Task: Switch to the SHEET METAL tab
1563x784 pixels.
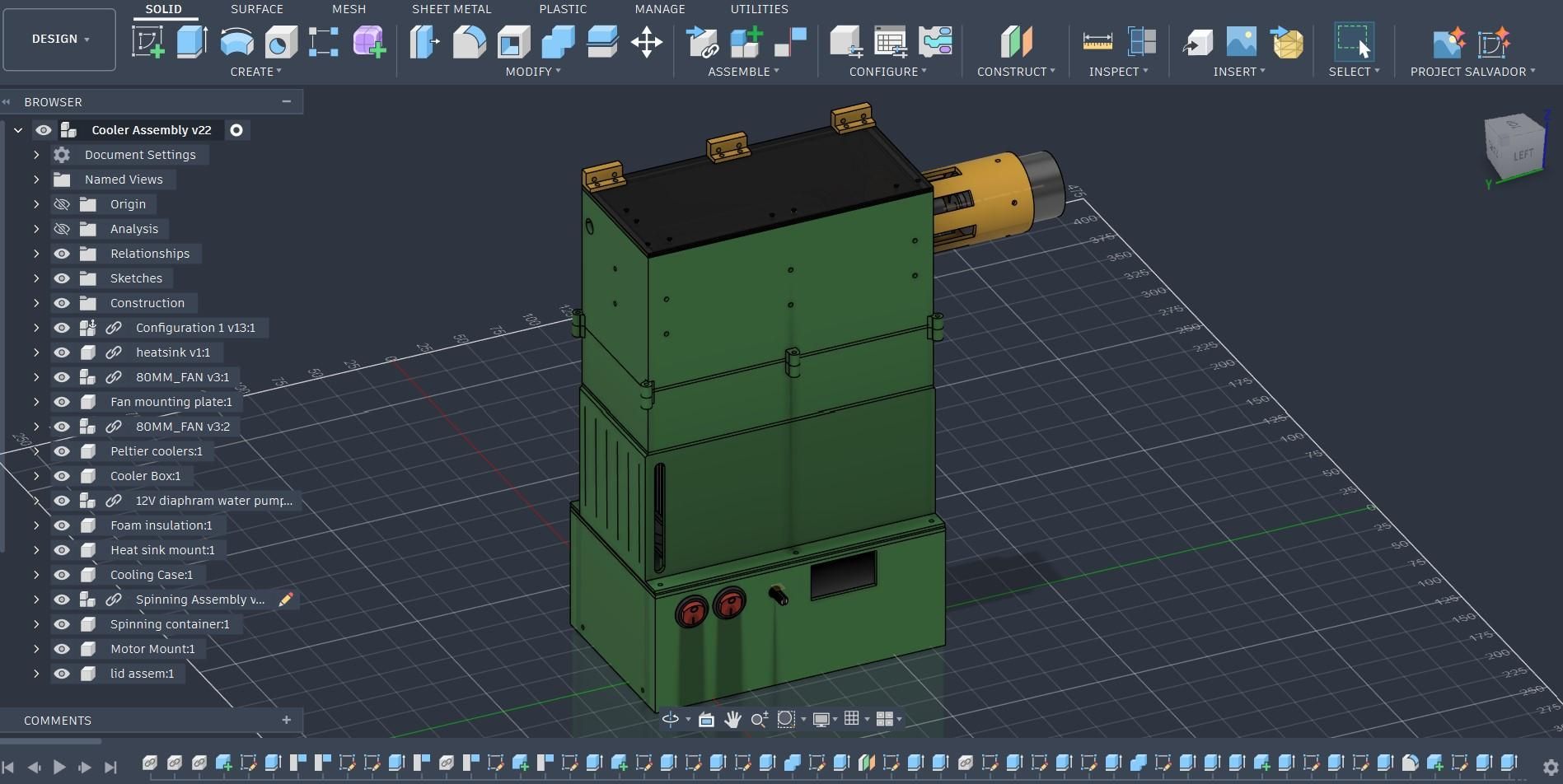Action: tap(452, 9)
